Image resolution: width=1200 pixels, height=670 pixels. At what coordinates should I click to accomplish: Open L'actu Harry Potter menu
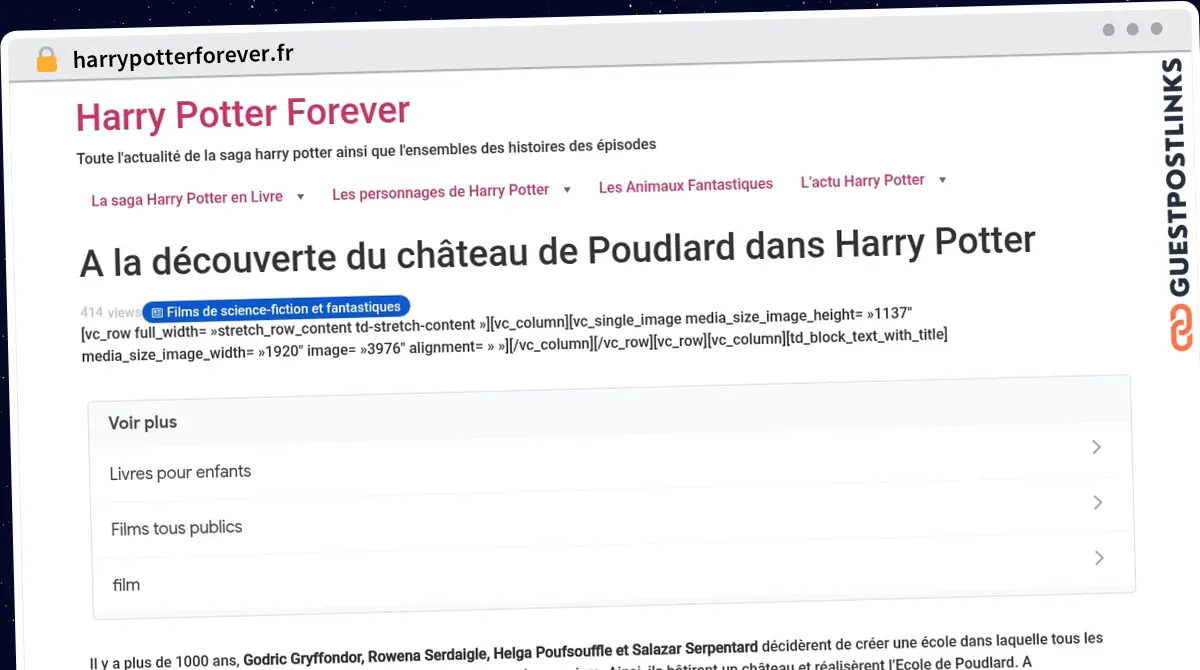tap(863, 181)
